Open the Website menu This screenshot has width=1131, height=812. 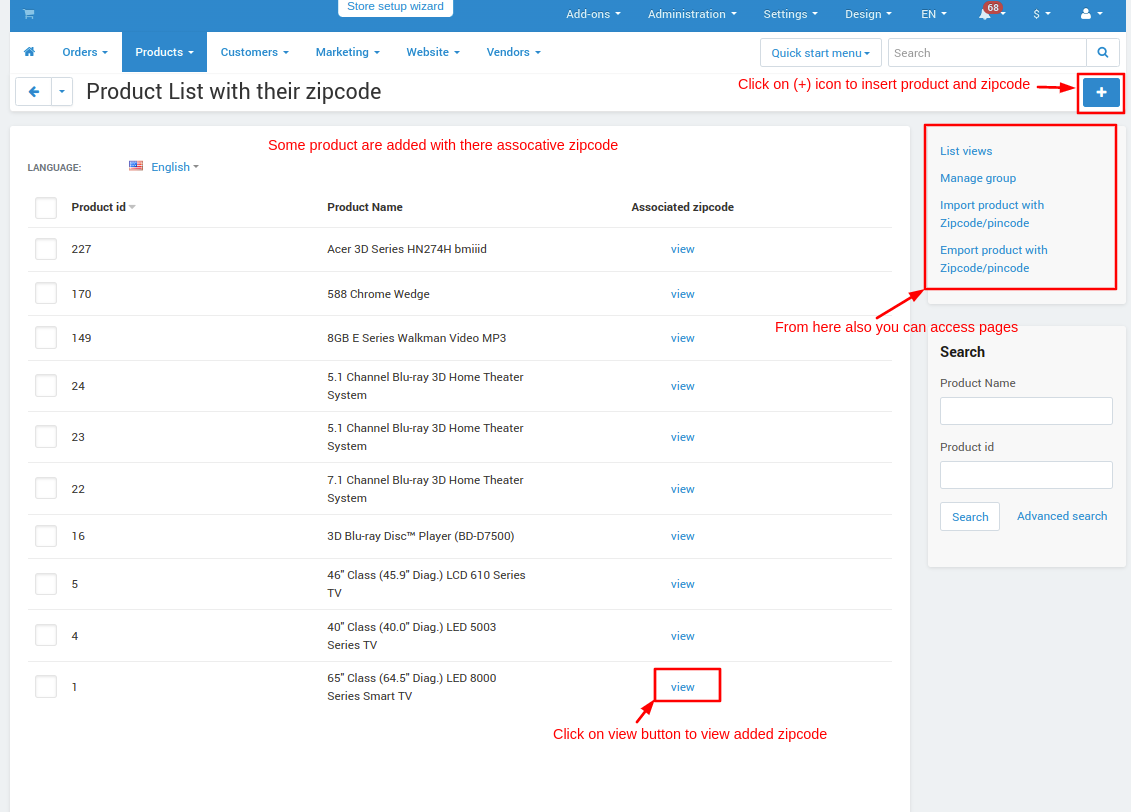pyautogui.click(x=433, y=52)
